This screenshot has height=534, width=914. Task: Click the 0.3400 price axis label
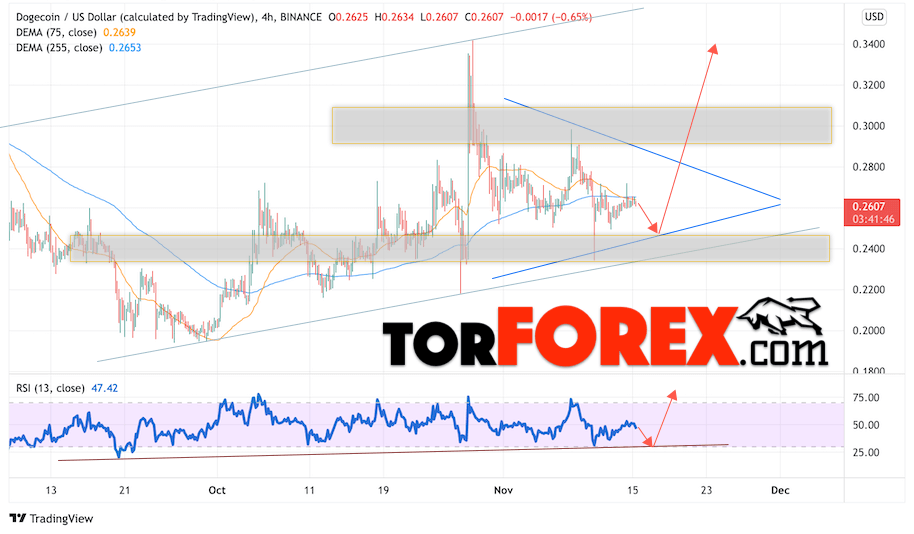[869, 44]
